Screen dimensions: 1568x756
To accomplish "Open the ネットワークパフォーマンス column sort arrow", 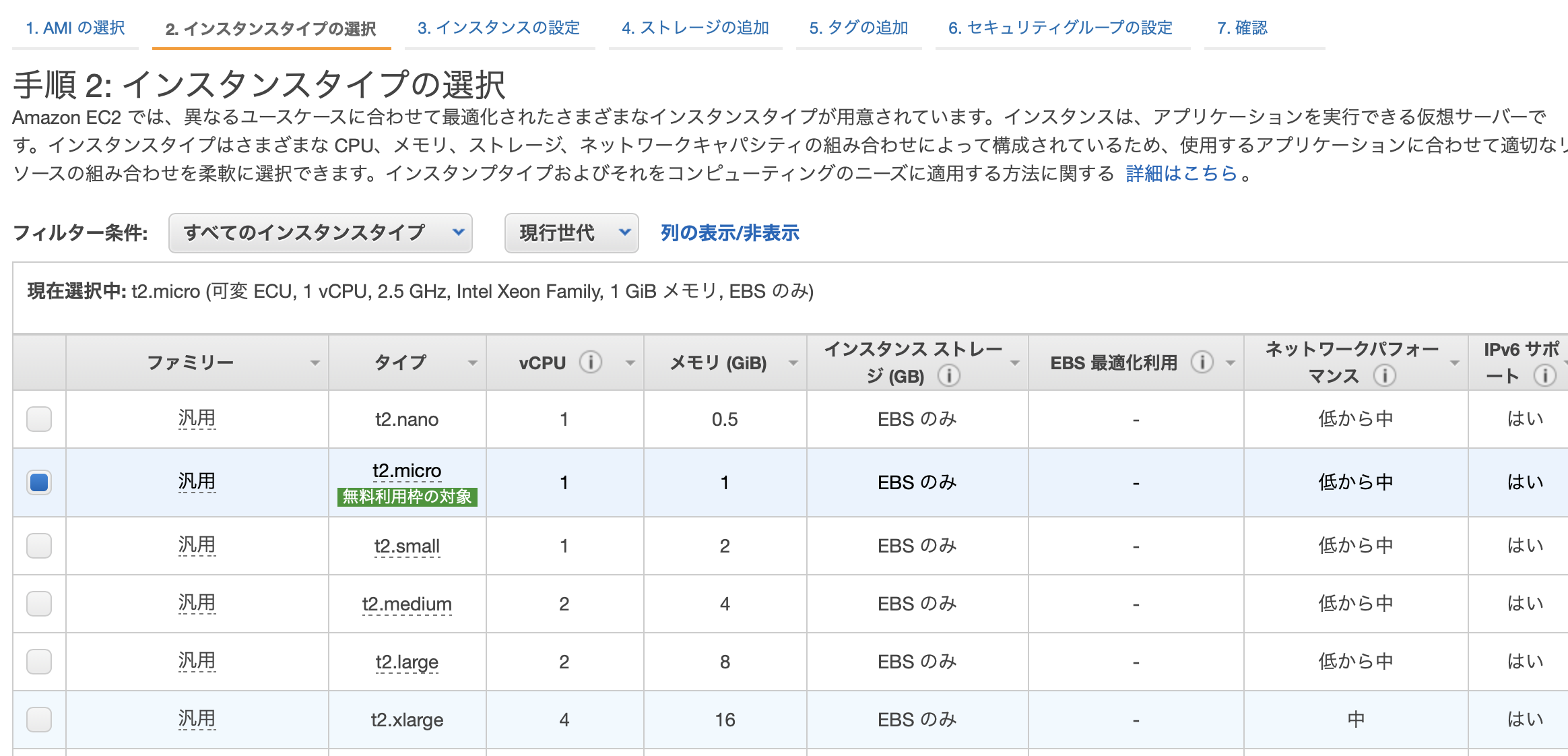I will (1455, 363).
